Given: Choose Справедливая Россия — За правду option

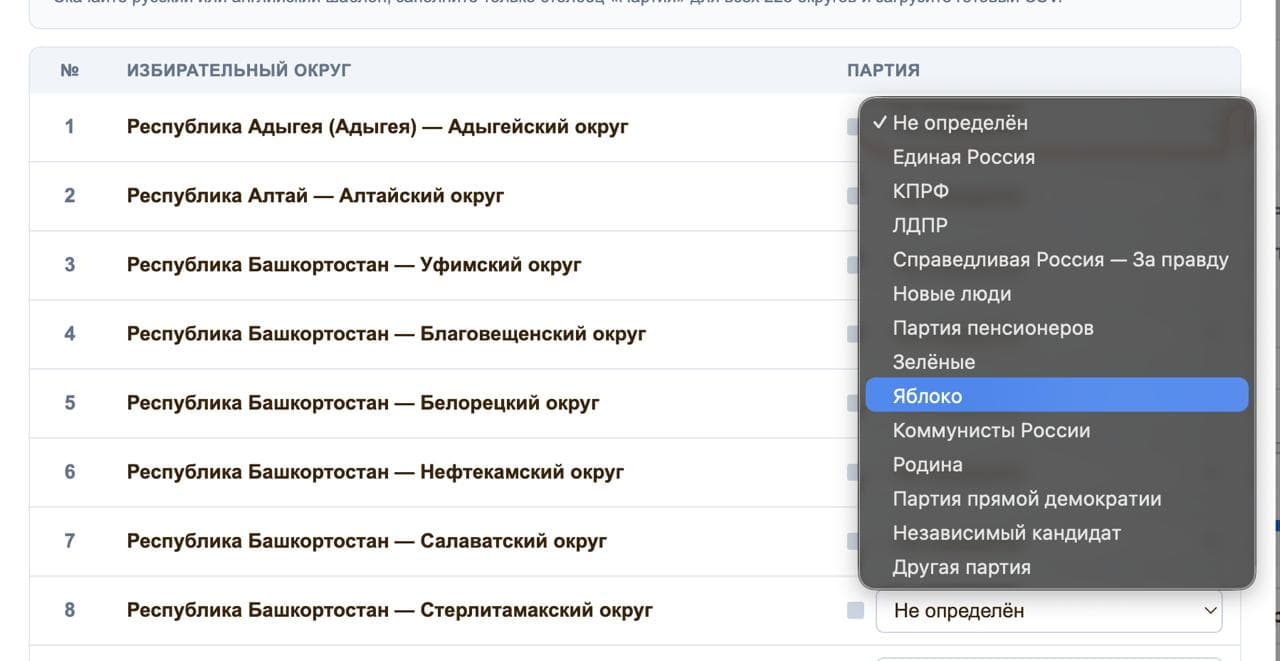Looking at the screenshot, I should 1057,259.
